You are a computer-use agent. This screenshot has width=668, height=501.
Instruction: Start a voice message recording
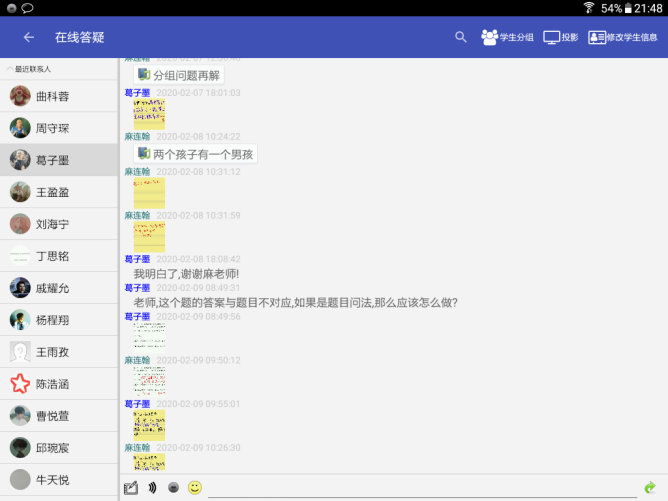pos(152,487)
